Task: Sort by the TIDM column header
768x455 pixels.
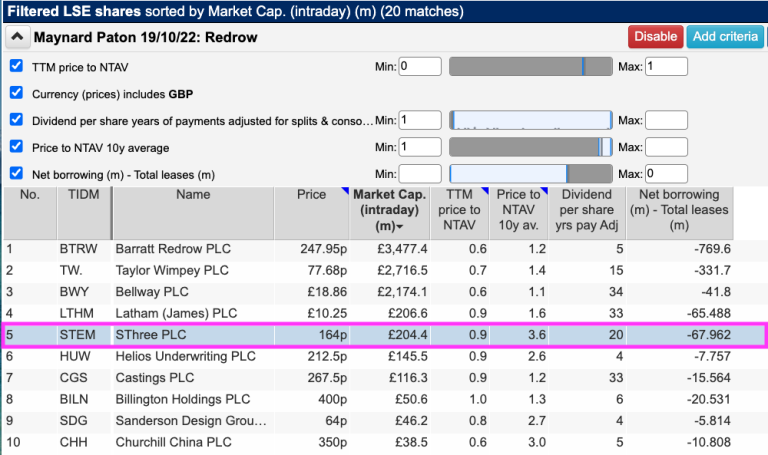Action: coord(84,213)
